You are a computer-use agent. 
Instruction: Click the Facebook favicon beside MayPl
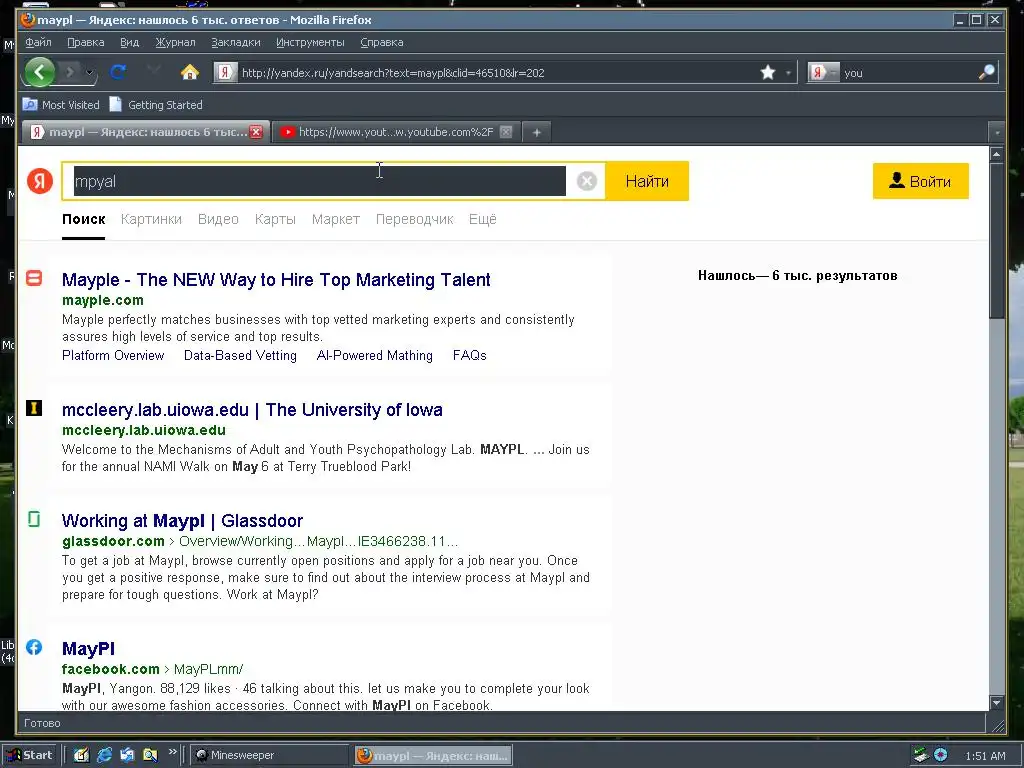point(34,647)
